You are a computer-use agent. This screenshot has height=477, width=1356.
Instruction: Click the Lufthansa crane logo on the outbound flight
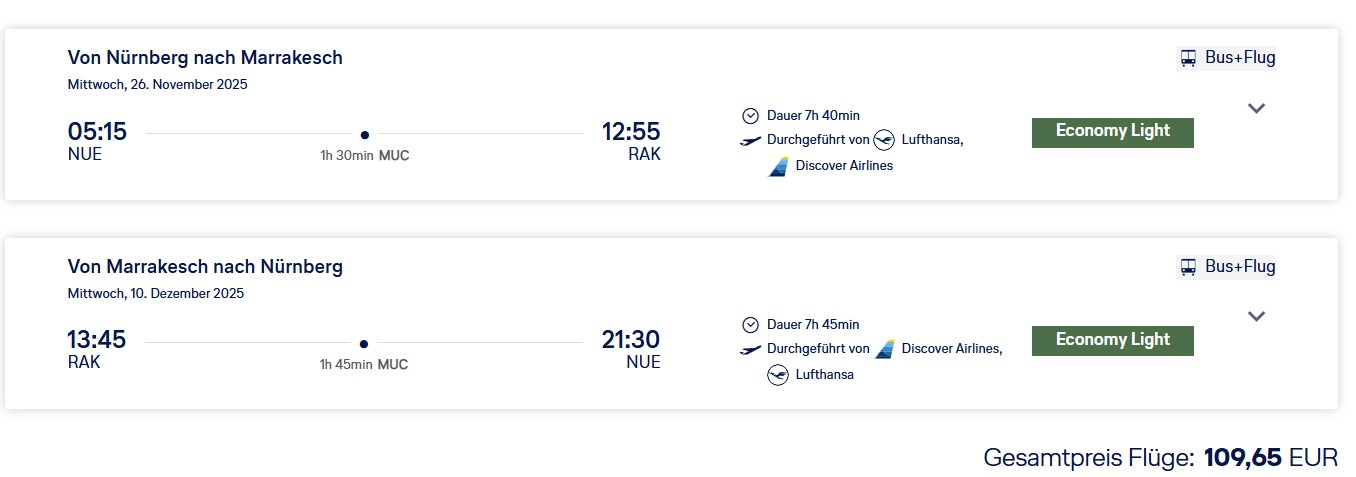coord(884,140)
